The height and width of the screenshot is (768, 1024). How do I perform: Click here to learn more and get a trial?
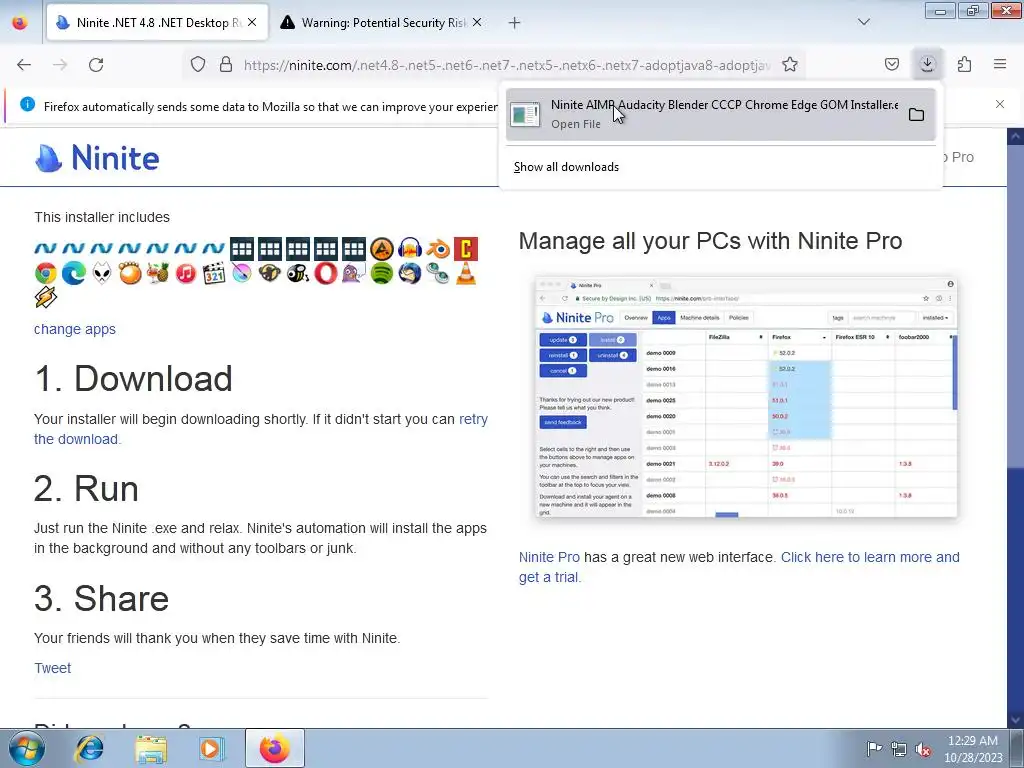[739, 567]
